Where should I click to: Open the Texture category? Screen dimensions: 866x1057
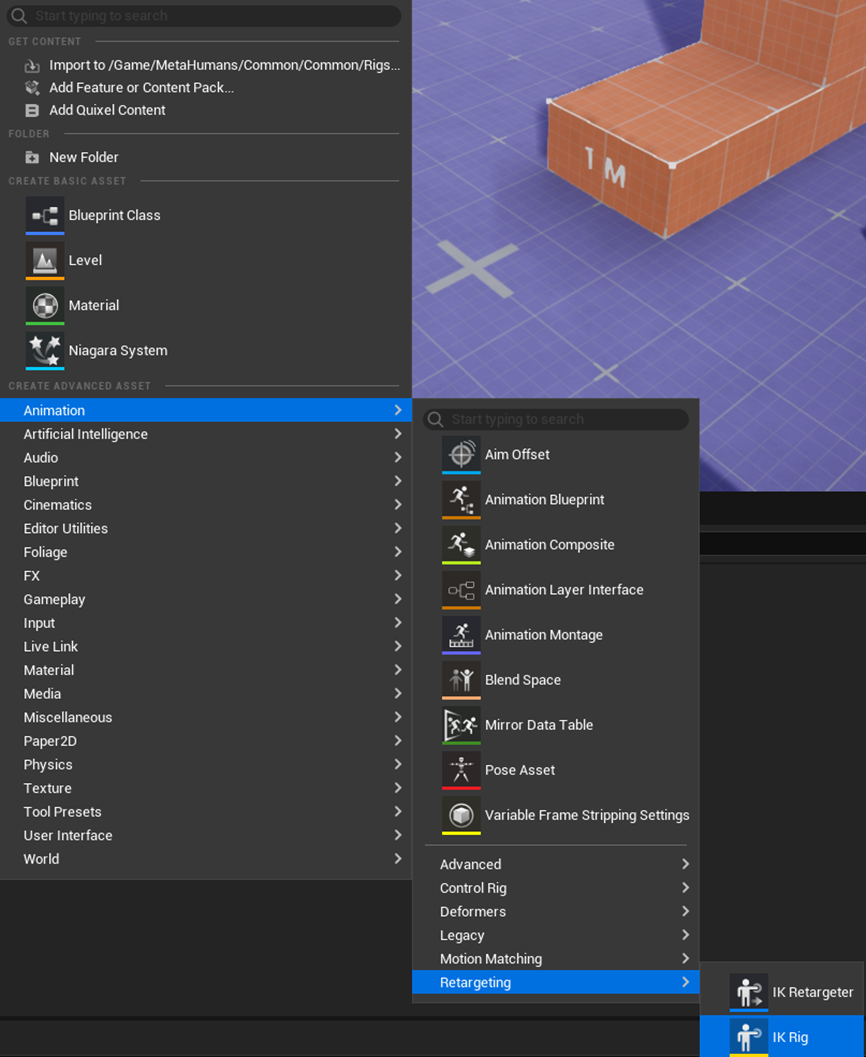coord(206,788)
